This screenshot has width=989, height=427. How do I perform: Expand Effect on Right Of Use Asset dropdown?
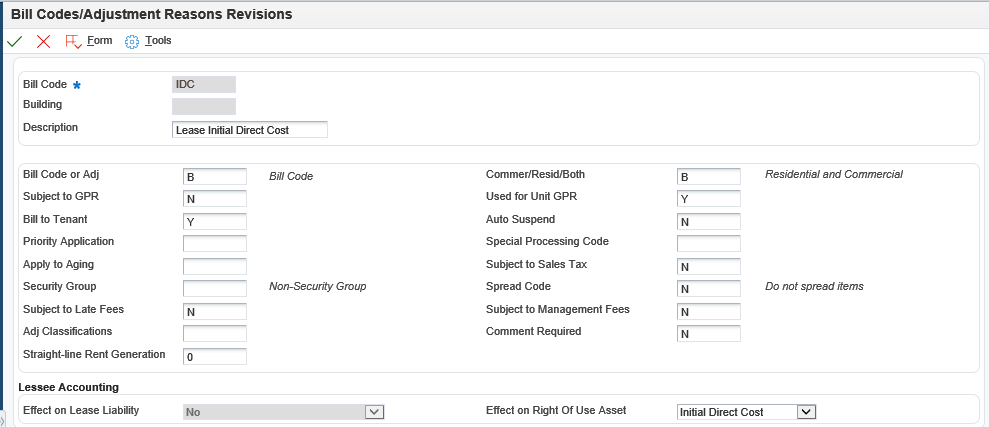tap(807, 412)
